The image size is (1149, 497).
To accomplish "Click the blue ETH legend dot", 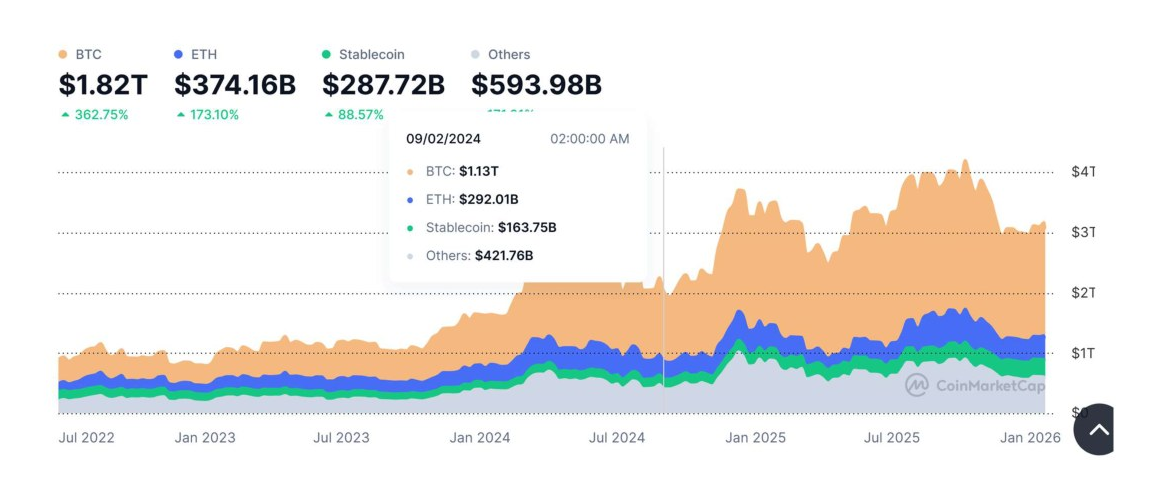I will [x=178, y=54].
